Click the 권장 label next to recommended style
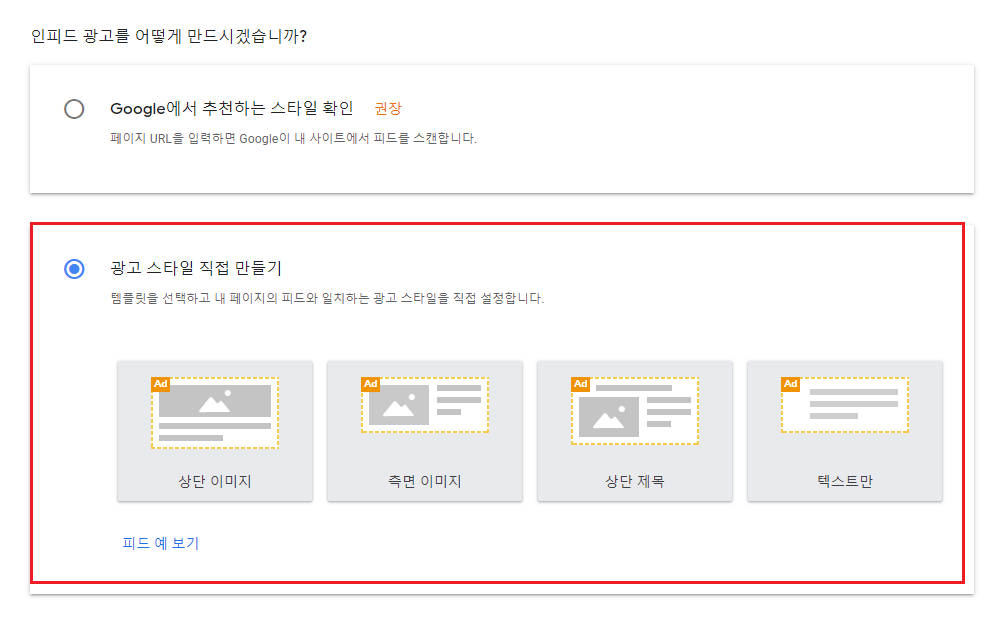 pos(387,109)
